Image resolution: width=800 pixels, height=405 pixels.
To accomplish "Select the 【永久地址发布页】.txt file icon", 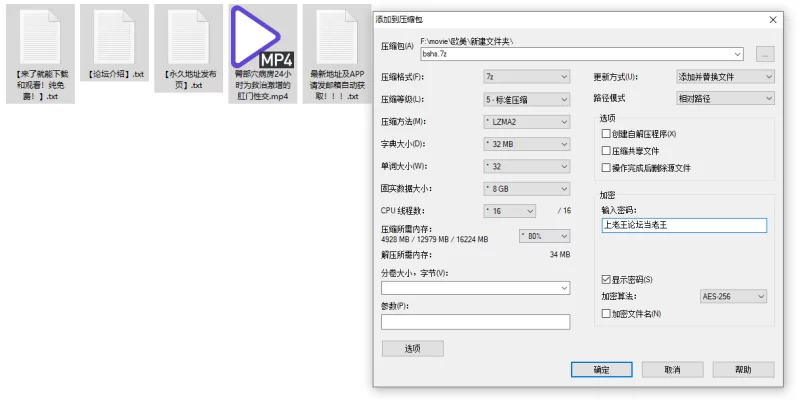I will pyautogui.click(x=188, y=48).
